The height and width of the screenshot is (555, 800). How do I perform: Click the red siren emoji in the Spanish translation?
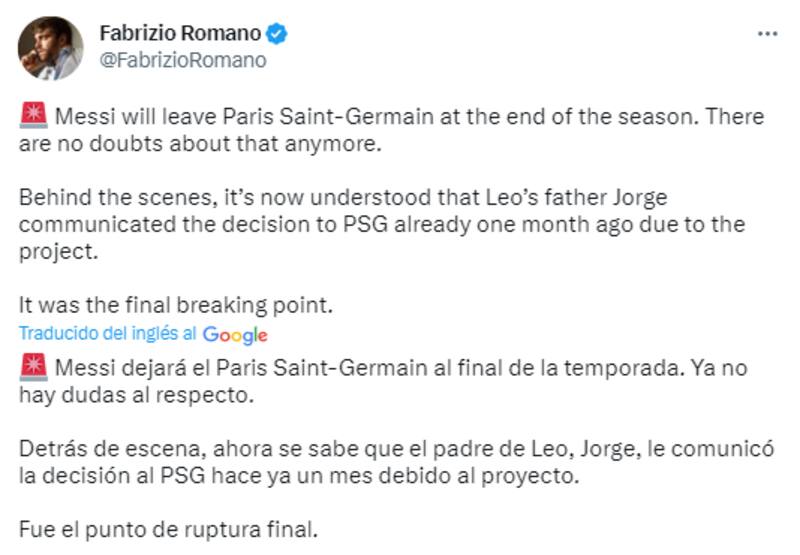coord(33,367)
